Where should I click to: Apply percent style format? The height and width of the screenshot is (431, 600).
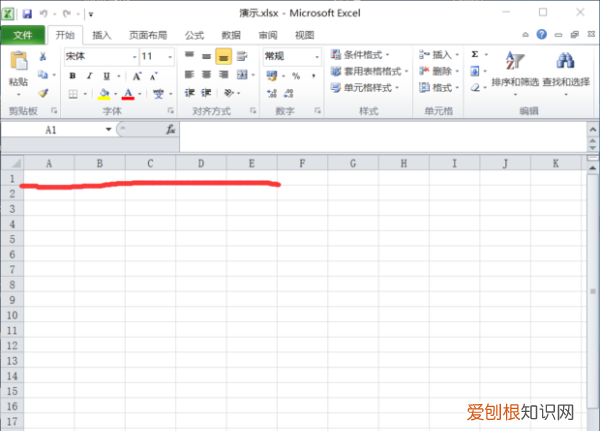pos(296,76)
